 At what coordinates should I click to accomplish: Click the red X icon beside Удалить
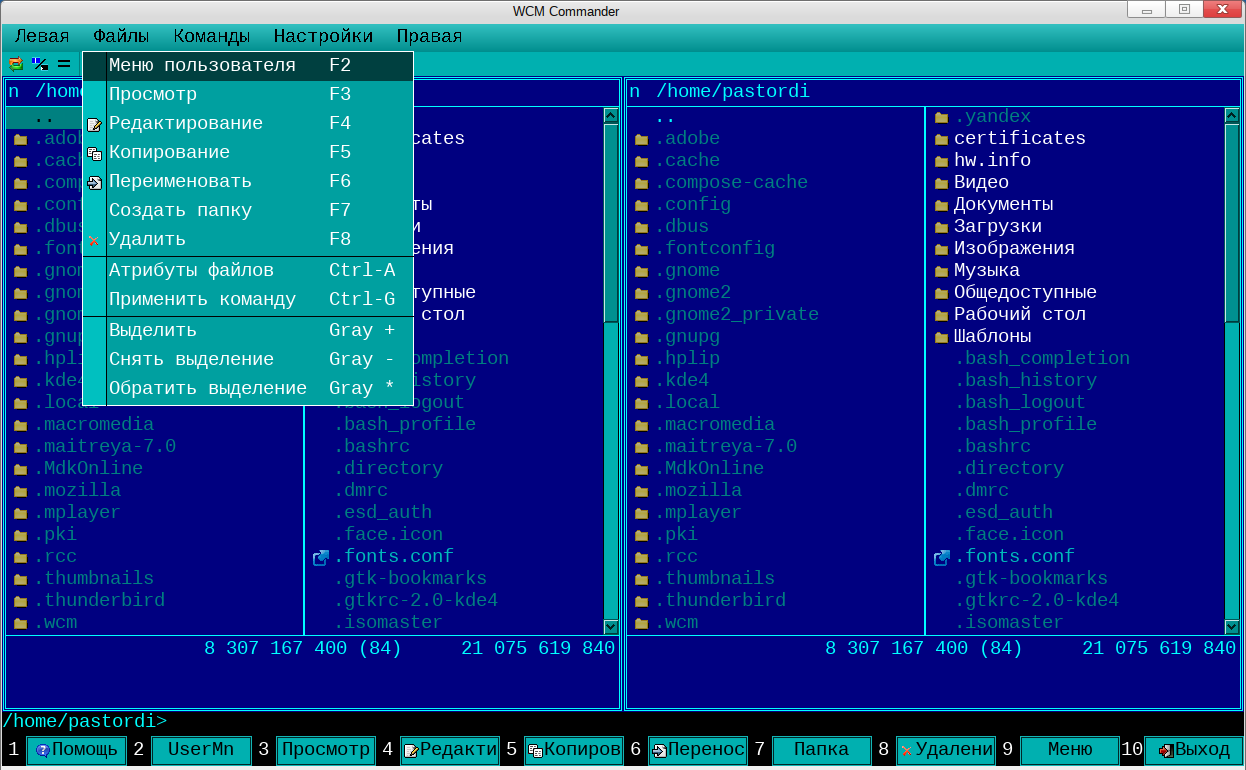pos(94,240)
